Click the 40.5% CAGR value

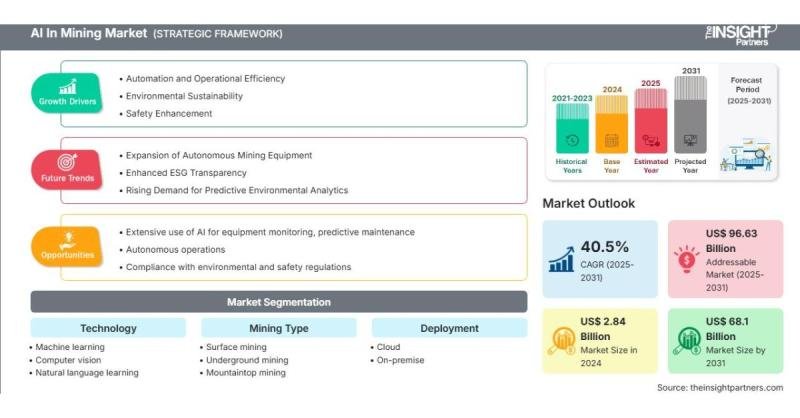click(x=604, y=246)
